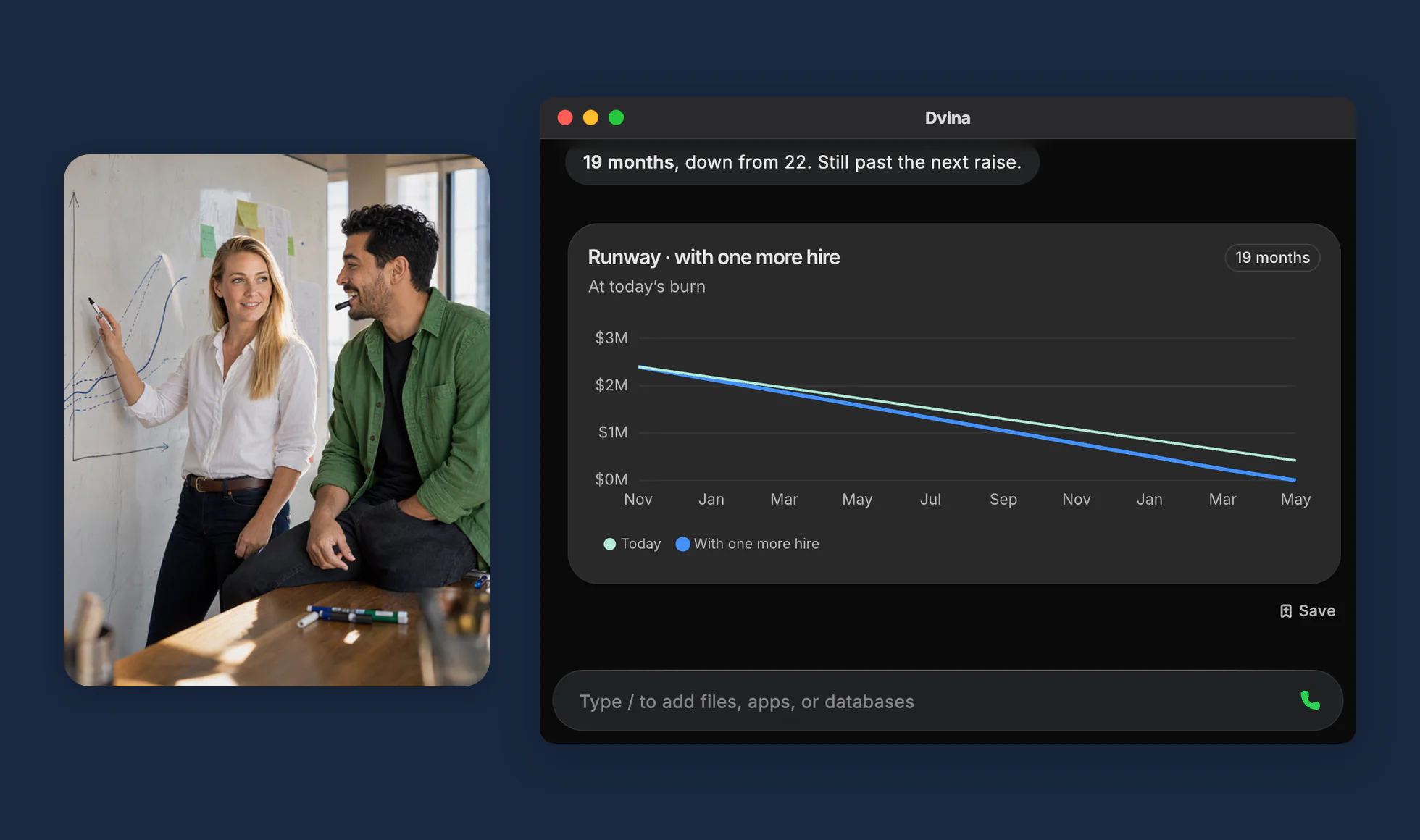This screenshot has width=1420, height=840.
Task: Click the 'At today's burn' subtitle
Action: coord(646,287)
